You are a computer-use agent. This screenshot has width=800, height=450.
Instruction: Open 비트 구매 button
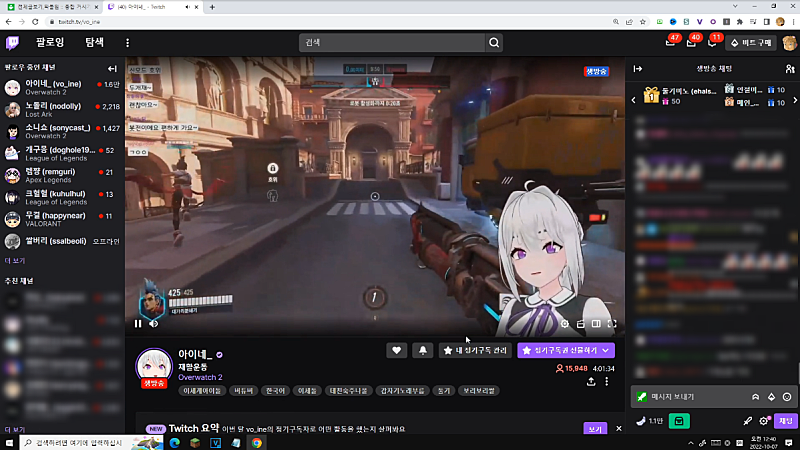[752, 43]
